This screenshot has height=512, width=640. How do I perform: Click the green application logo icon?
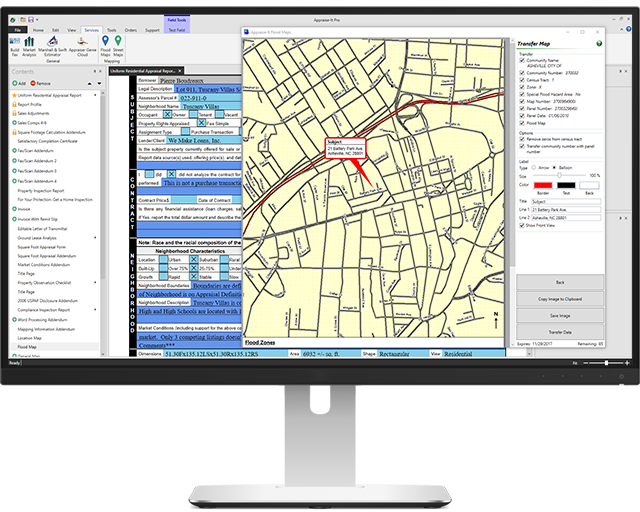click(x=13, y=20)
